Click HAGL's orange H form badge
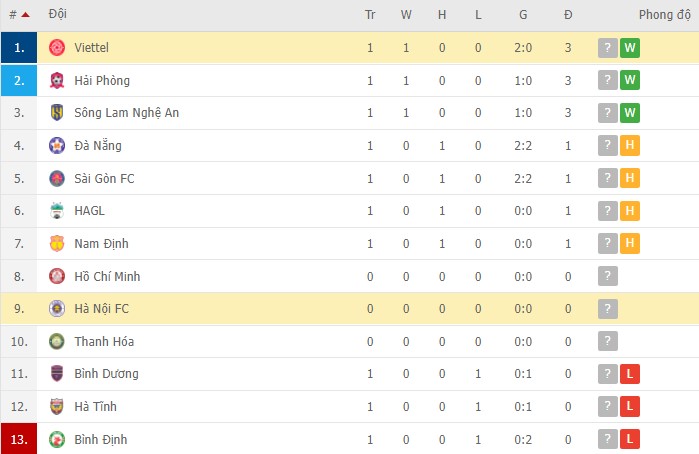This screenshot has width=699, height=454. click(629, 211)
